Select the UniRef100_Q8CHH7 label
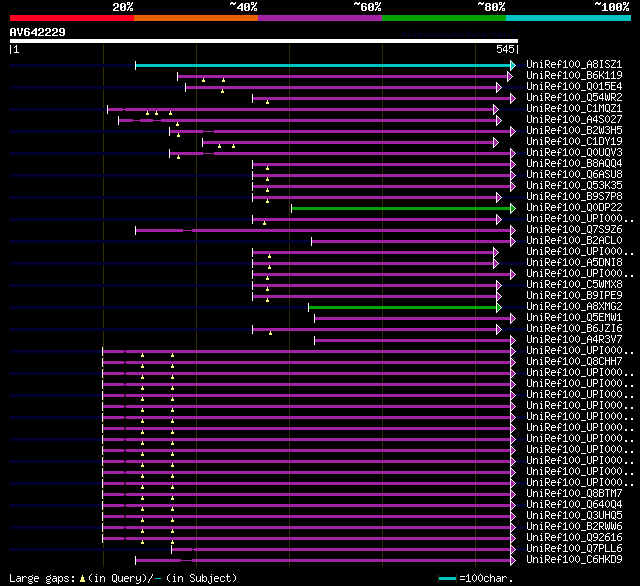640x586 pixels. click(x=574, y=362)
